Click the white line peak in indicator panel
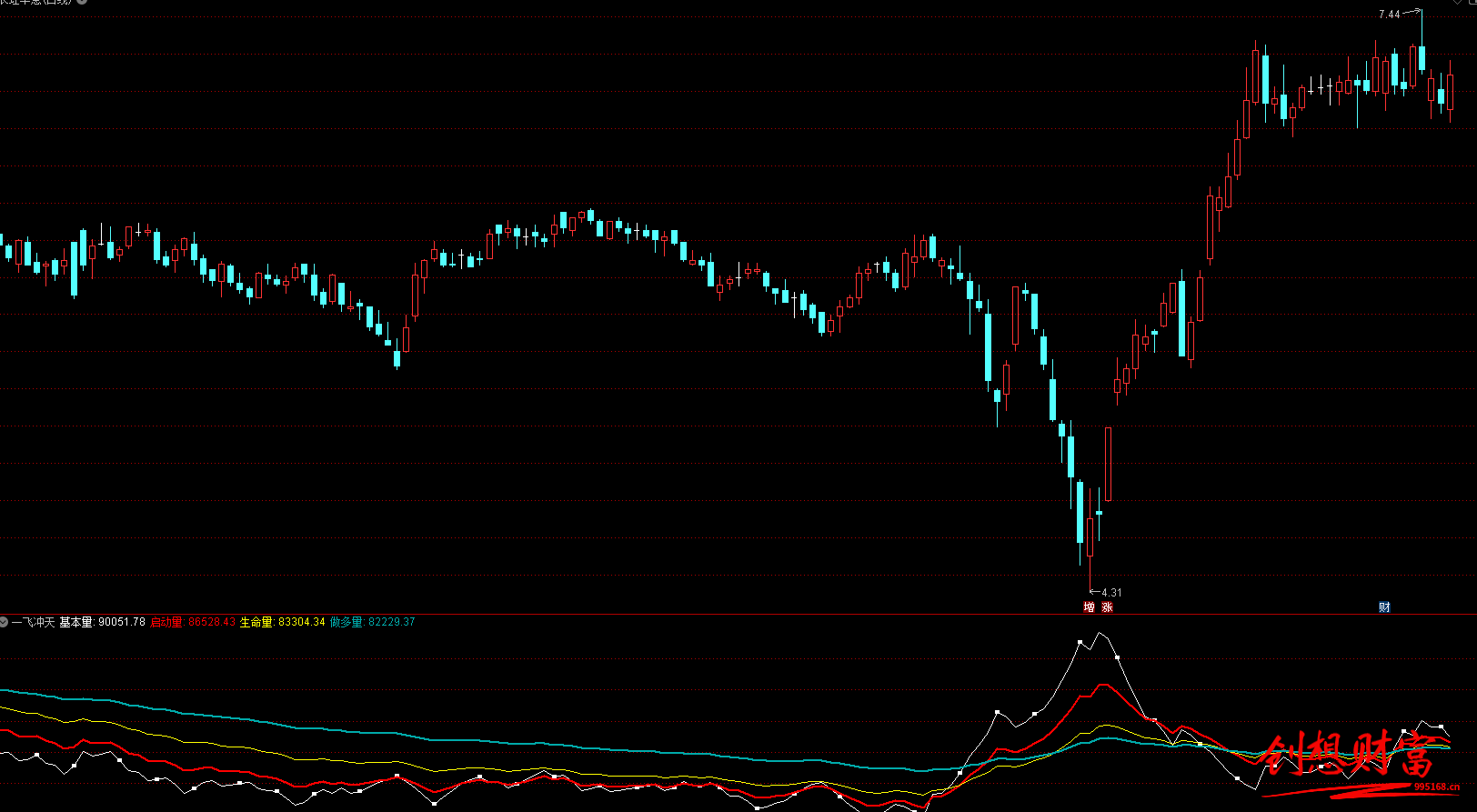Image resolution: width=1477 pixels, height=812 pixels. tap(1101, 634)
